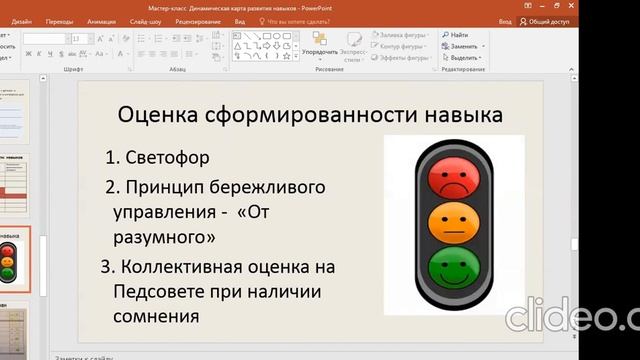Open the Анимация ribbon tab
The image size is (640, 360).
pyautogui.click(x=102, y=22)
